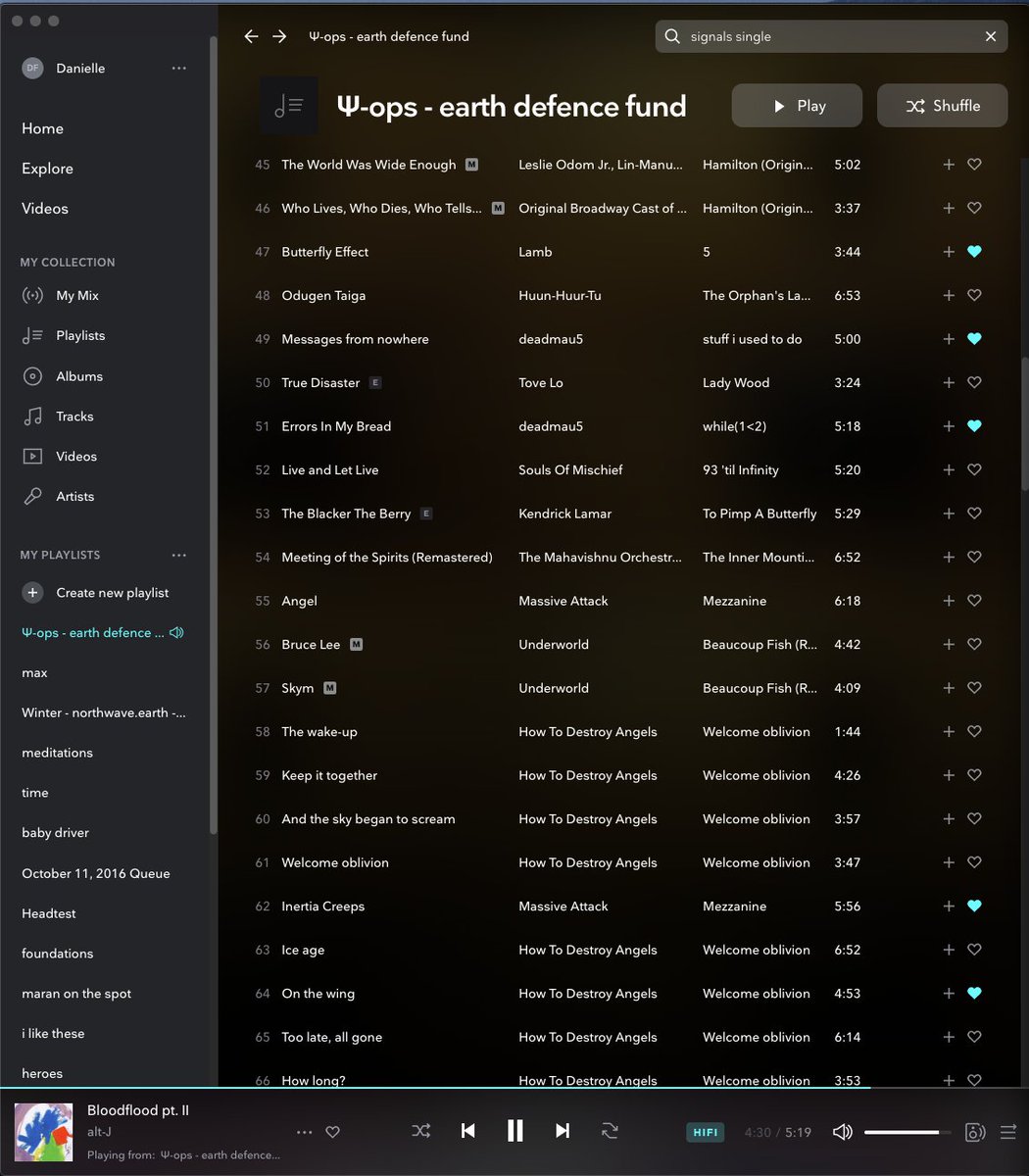Add 'Skym' with plus icon
This screenshot has width=1029, height=1176.
[949, 688]
